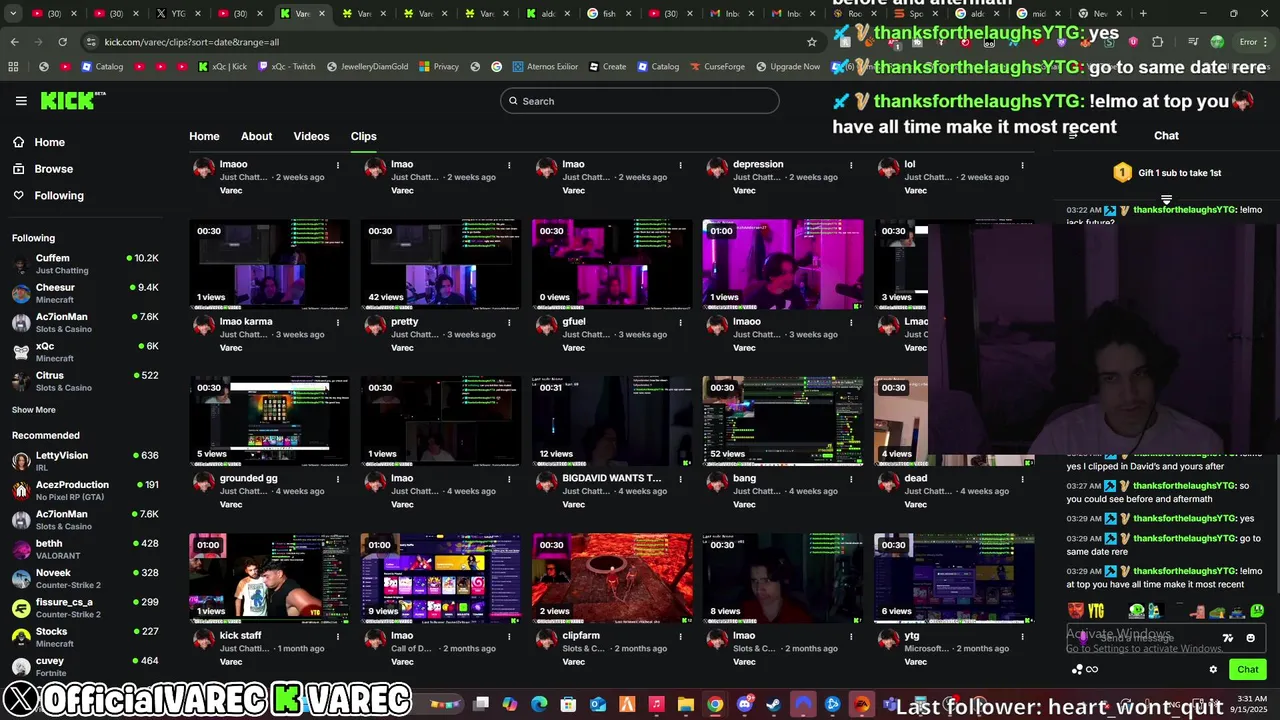The width and height of the screenshot is (1280, 720).
Task: Open Citrus channel in sidebar
Action: click(x=85, y=381)
